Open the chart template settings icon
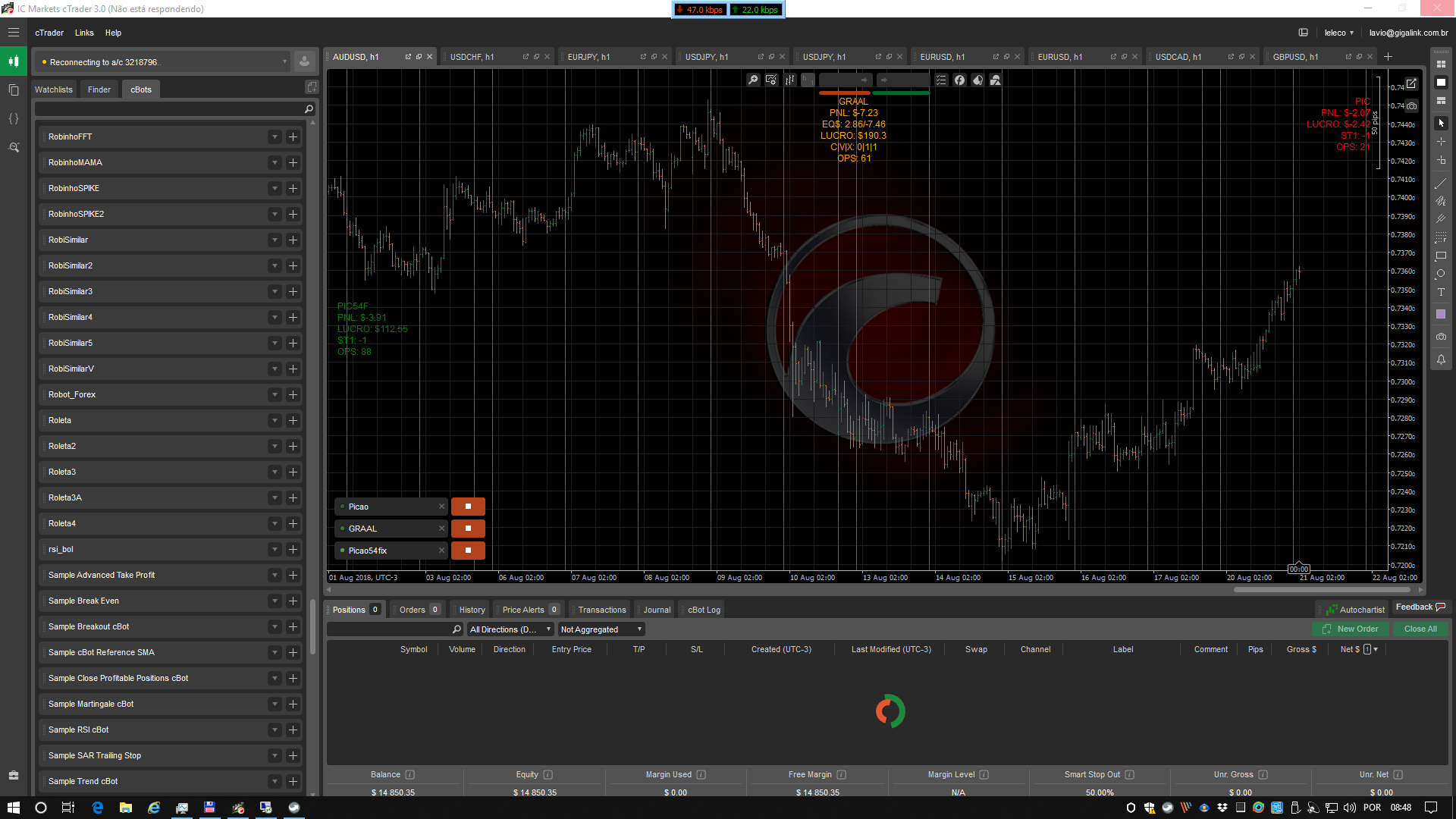The height and width of the screenshot is (819, 1456). 771,80
